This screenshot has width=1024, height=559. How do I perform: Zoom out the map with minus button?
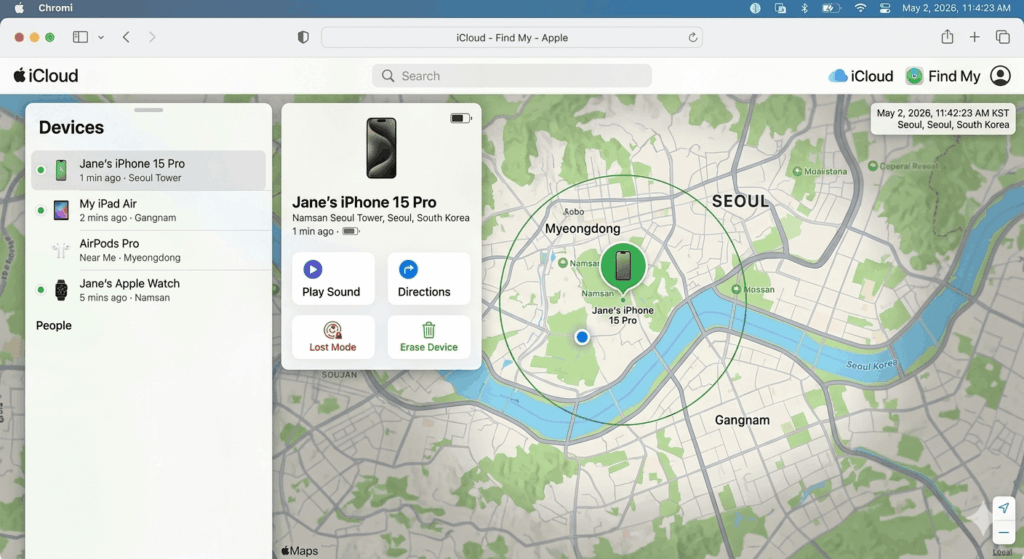click(1003, 532)
